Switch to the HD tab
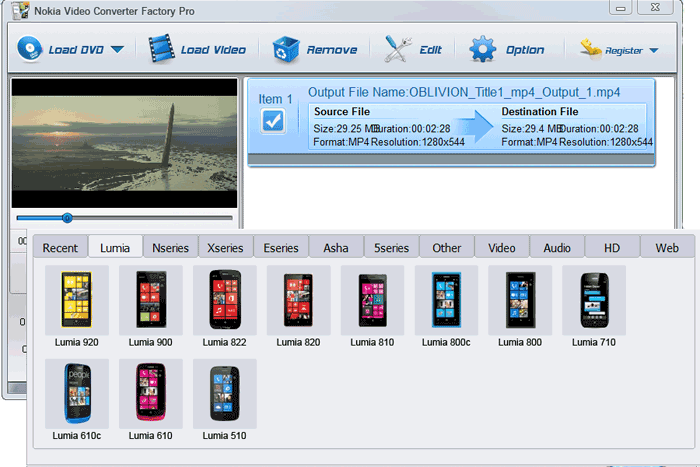700x467 pixels. 612,248
